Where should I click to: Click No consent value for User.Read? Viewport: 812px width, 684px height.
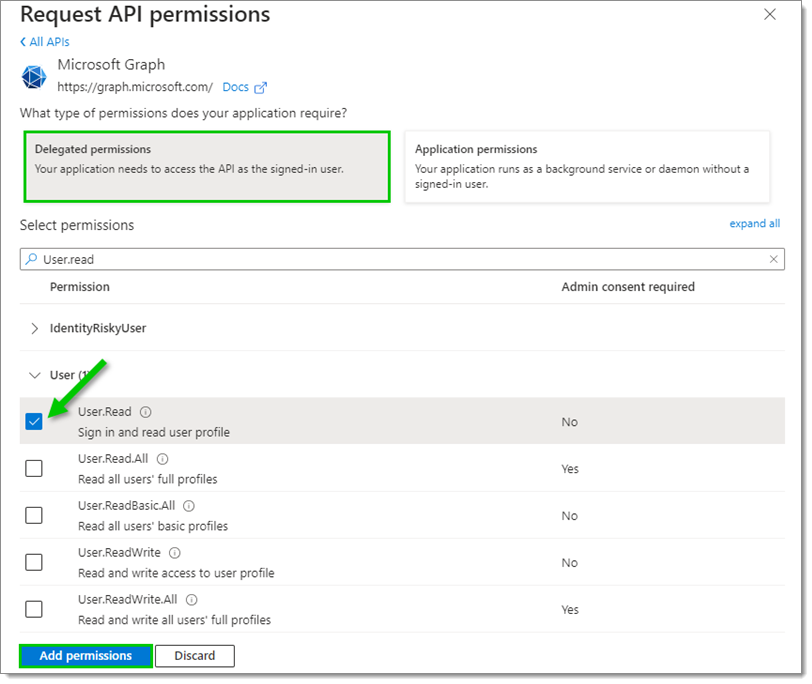click(x=570, y=423)
